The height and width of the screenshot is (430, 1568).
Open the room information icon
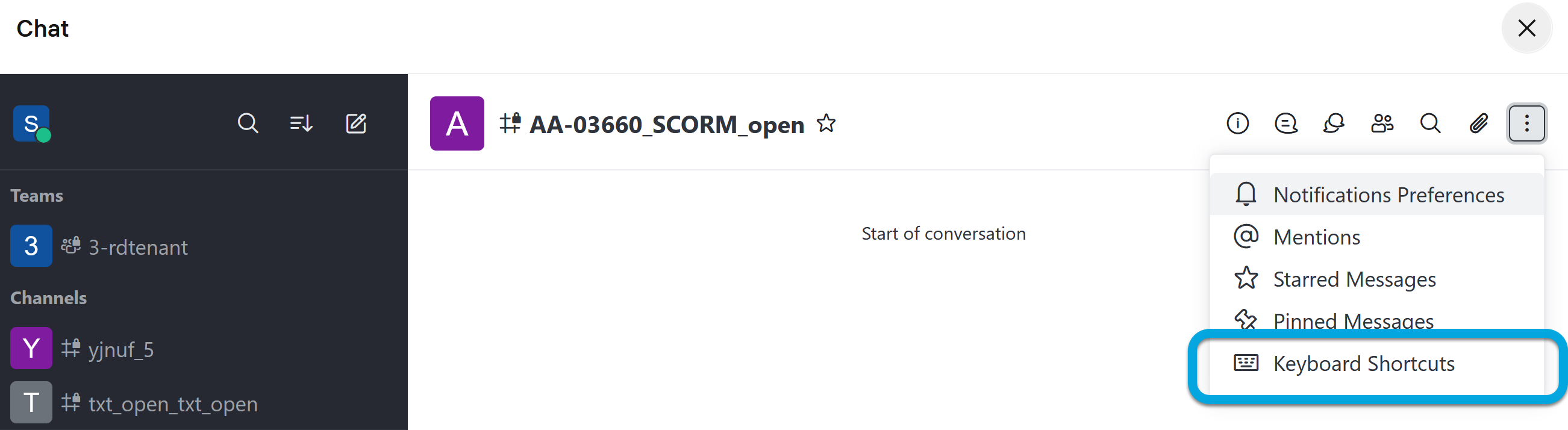(1237, 123)
